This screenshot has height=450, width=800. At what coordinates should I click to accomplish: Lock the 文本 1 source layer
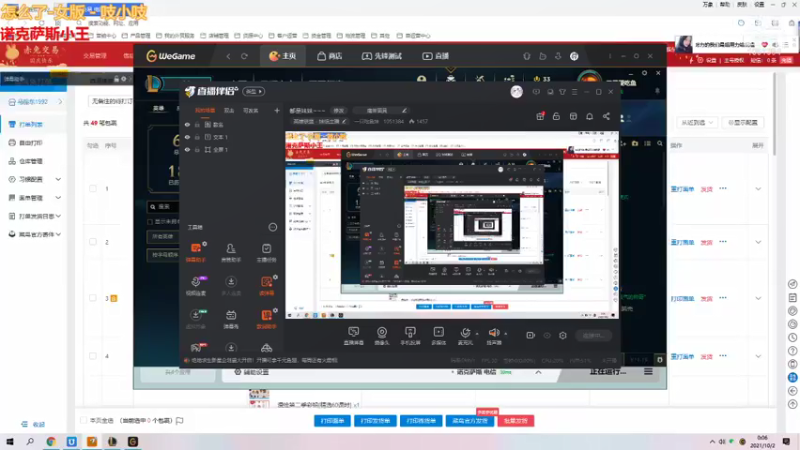[197, 137]
